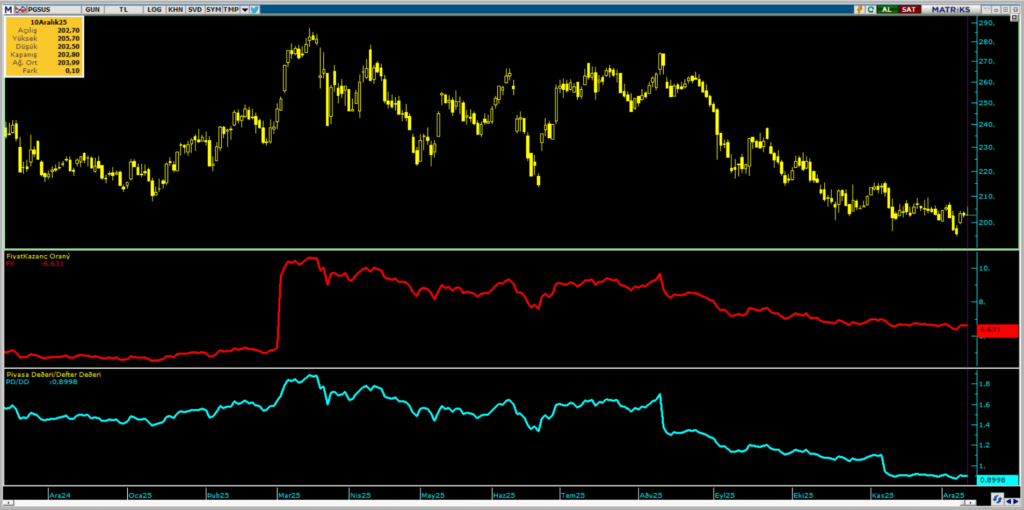Toggle LOG logarithmic scale
The height and width of the screenshot is (510, 1024).
(153, 8)
